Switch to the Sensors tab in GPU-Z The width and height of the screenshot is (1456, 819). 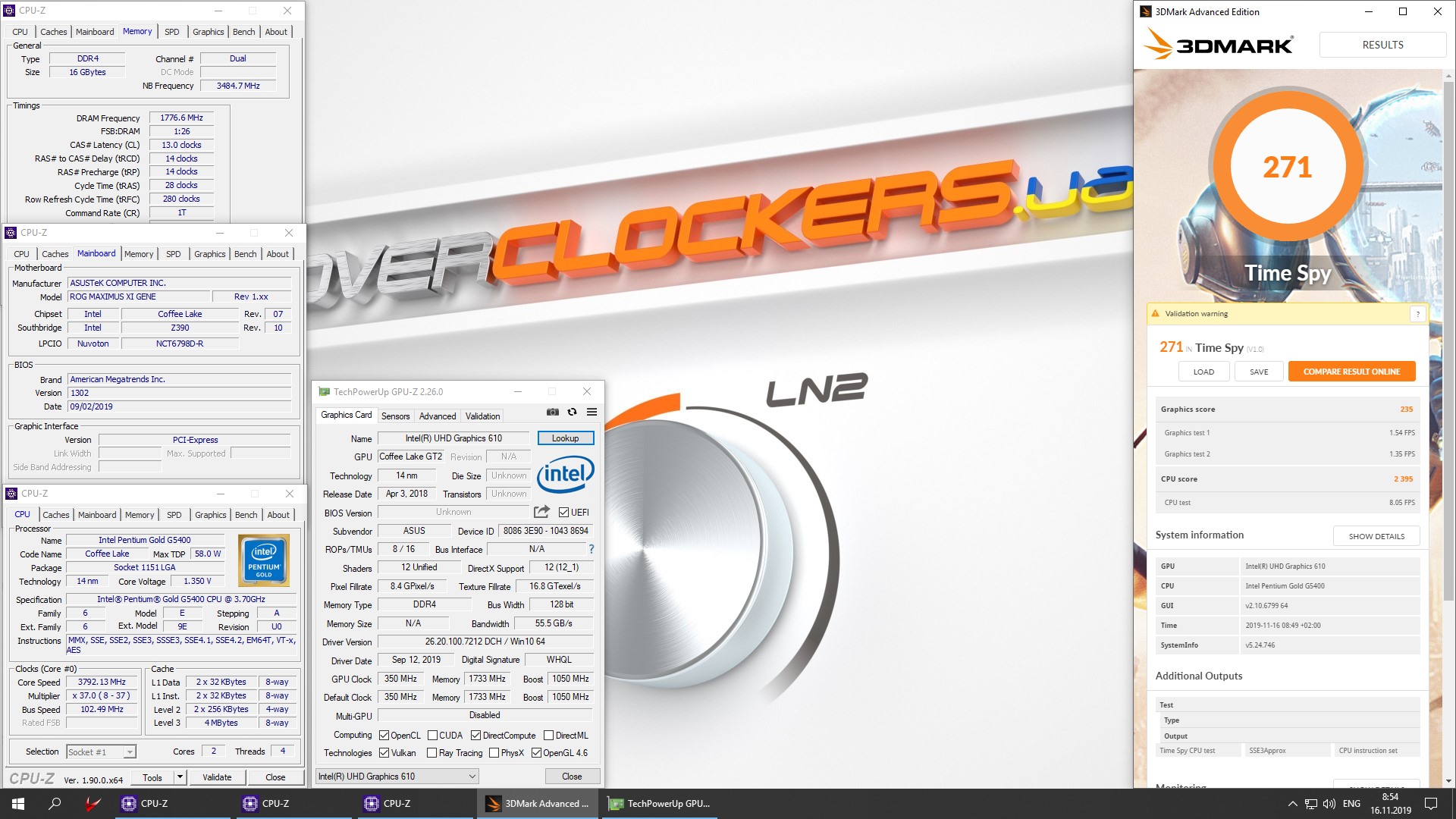[395, 416]
